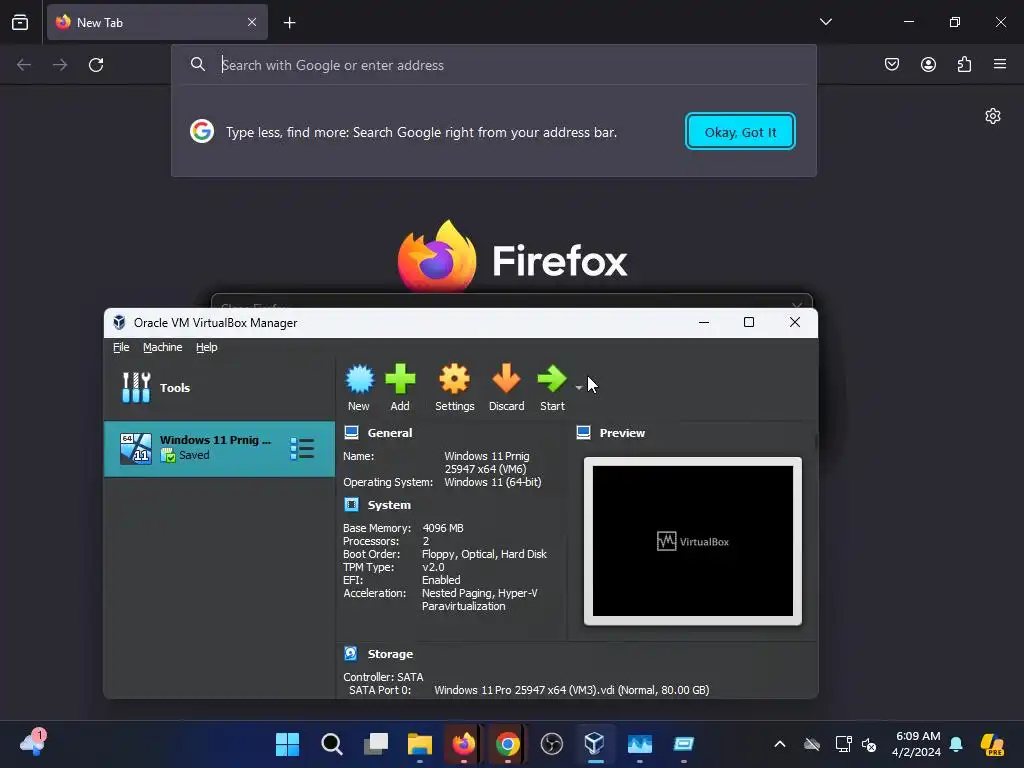1024x768 pixels.
Task: Show hidden tray icons chevron
Action: [x=780, y=744]
